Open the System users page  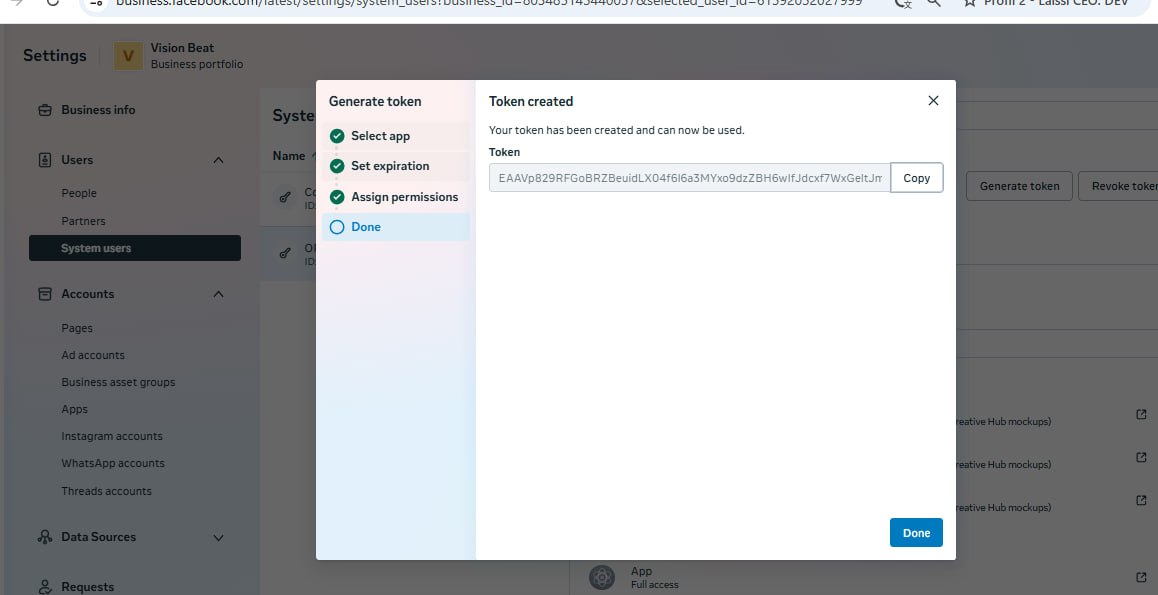(x=135, y=248)
